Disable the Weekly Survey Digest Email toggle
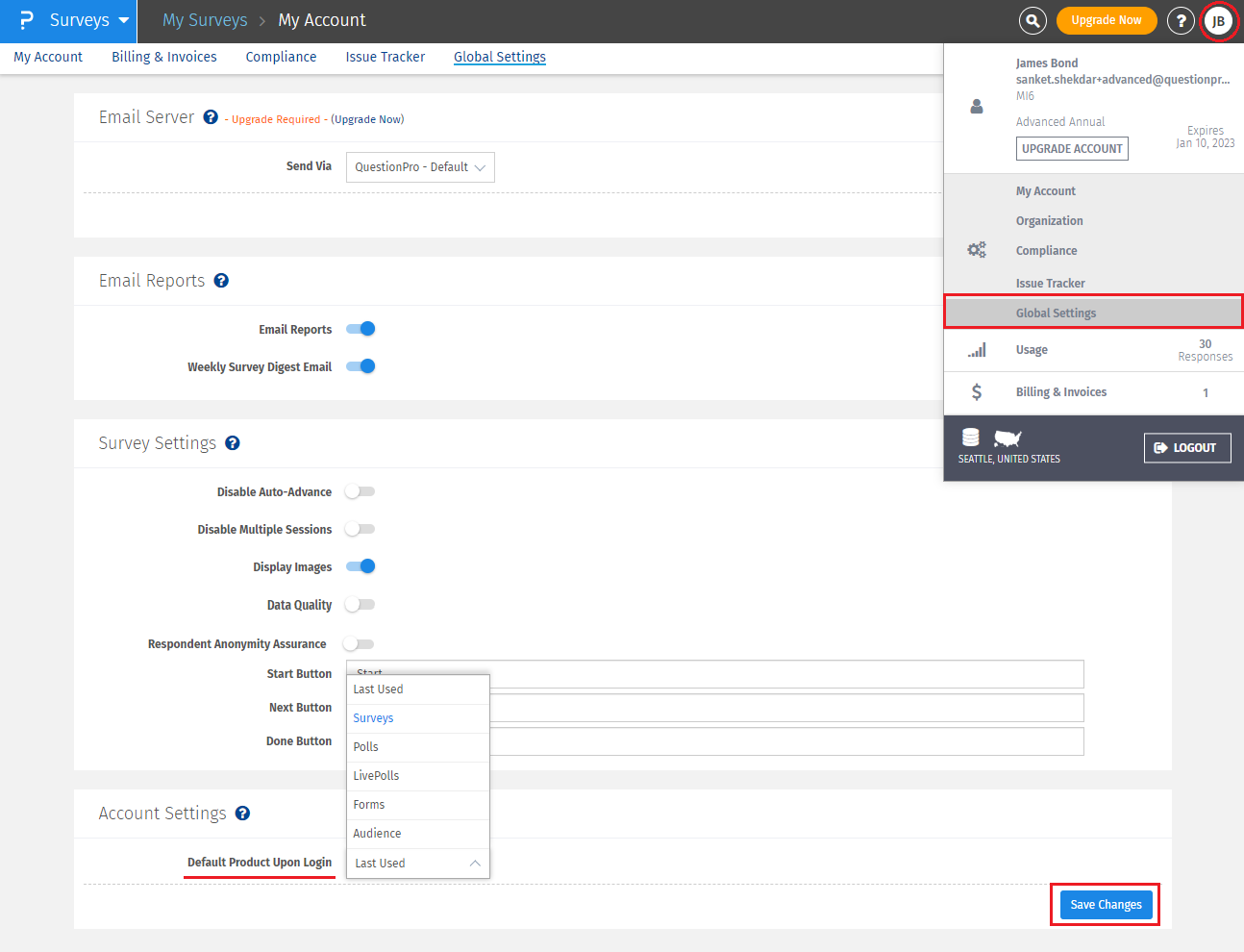Image resolution: width=1244 pixels, height=952 pixels. pos(361,366)
